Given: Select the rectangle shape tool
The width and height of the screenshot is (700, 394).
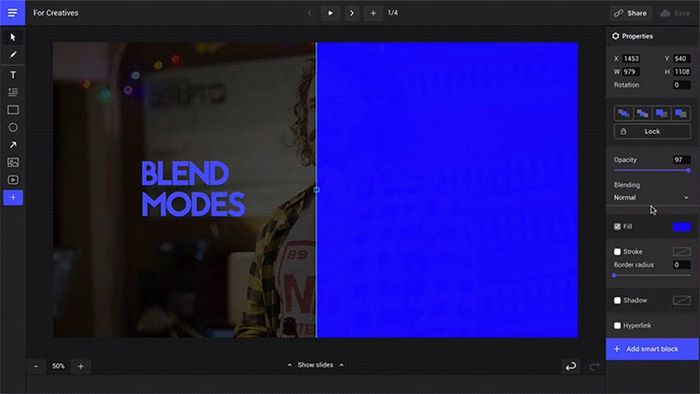Looking at the screenshot, I should click(13, 110).
